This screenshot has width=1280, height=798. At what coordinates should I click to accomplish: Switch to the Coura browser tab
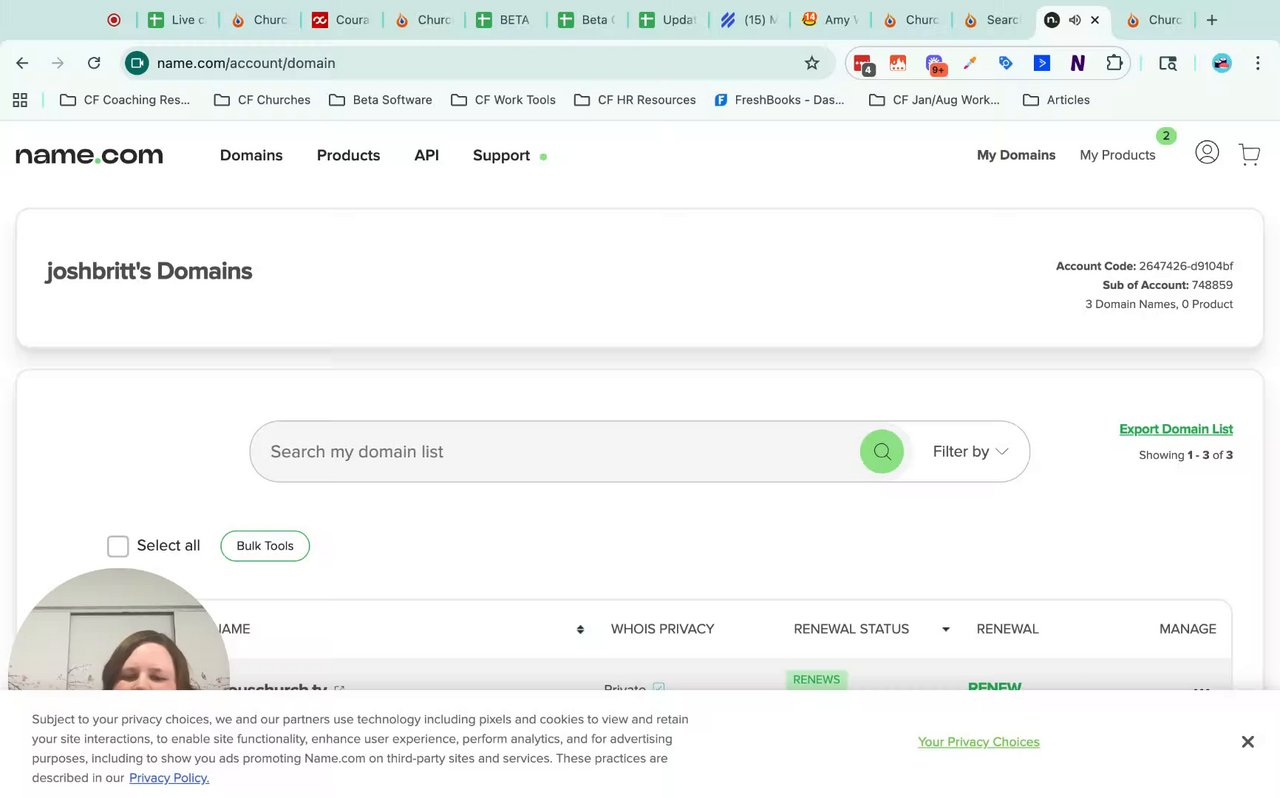341,20
